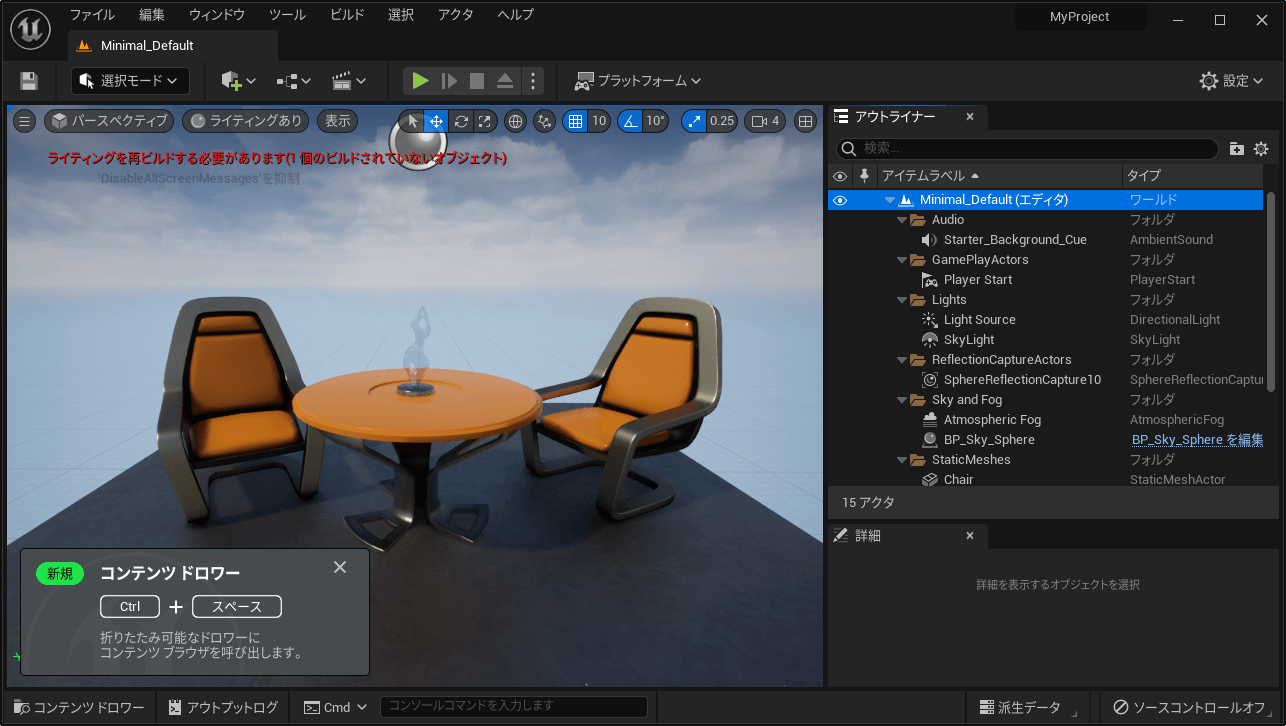Open the ファイル menu
The height and width of the screenshot is (726, 1286).
click(x=92, y=15)
